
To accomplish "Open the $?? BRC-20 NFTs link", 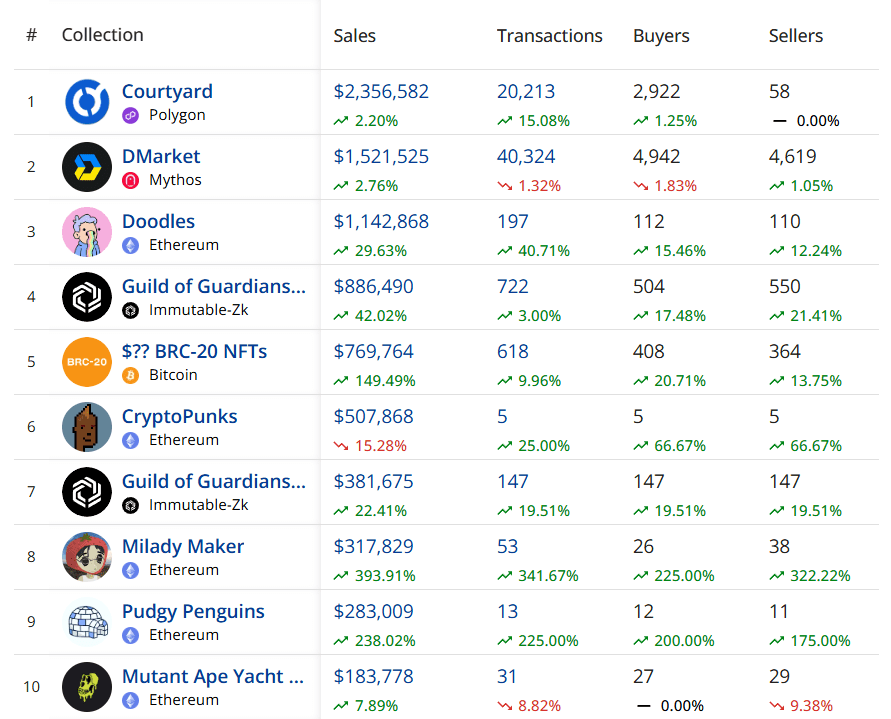I will (x=194, y=351).
